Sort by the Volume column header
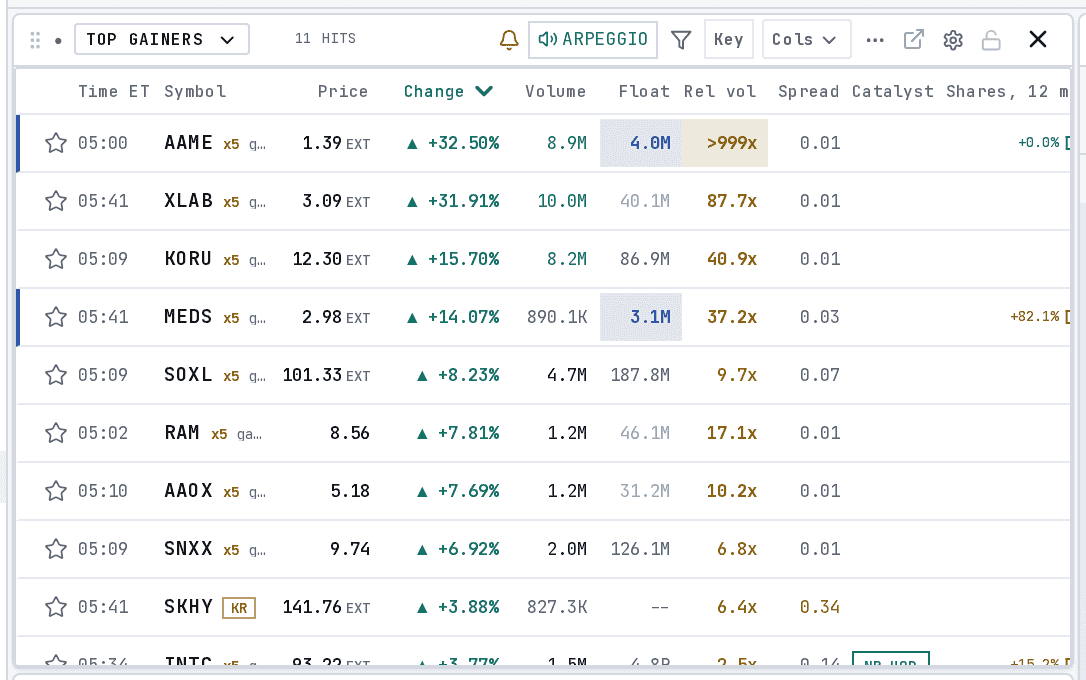The image size is (1086, 680). click(555, 91)
